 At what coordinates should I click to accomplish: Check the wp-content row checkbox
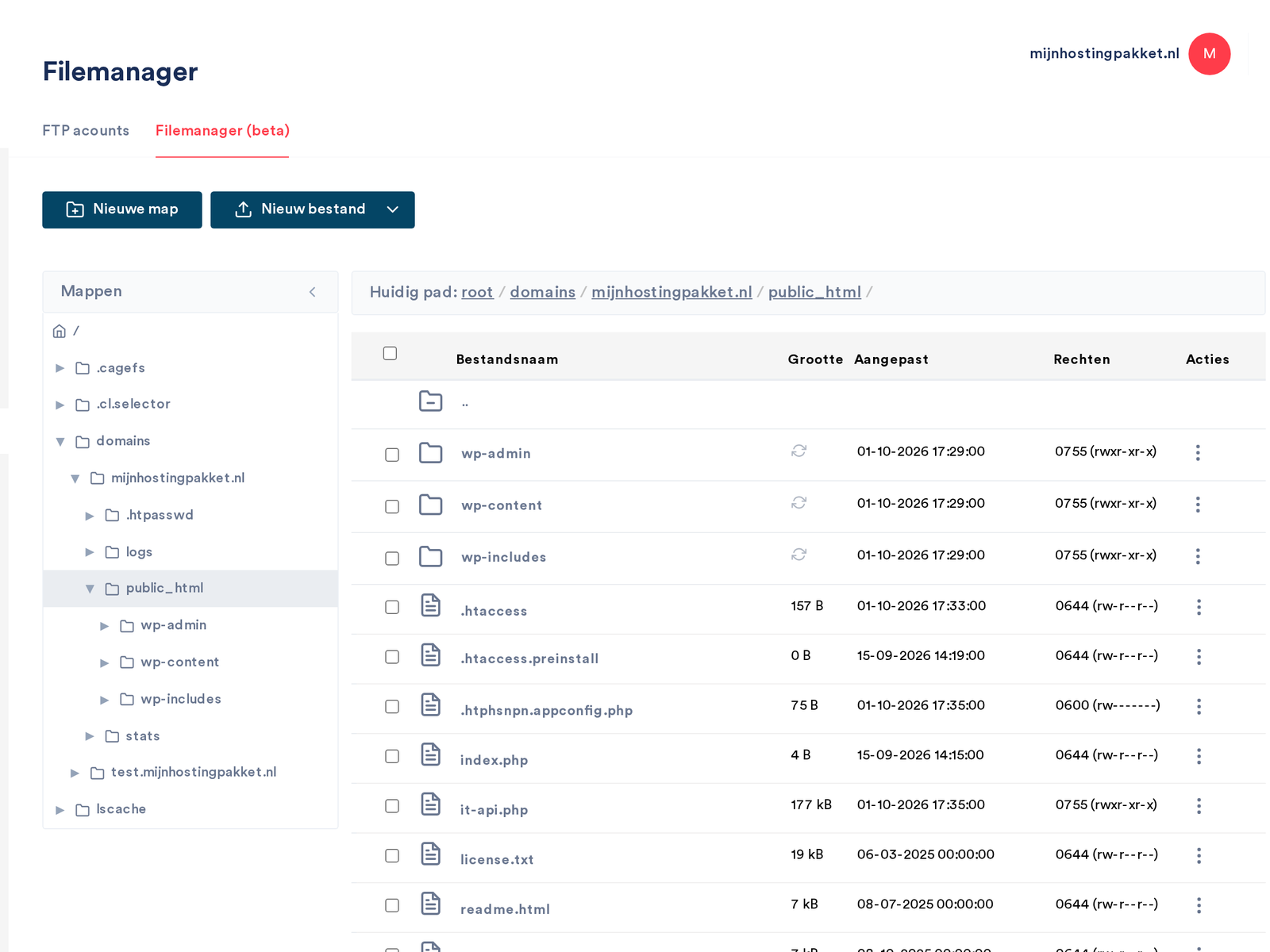point(392,506)
